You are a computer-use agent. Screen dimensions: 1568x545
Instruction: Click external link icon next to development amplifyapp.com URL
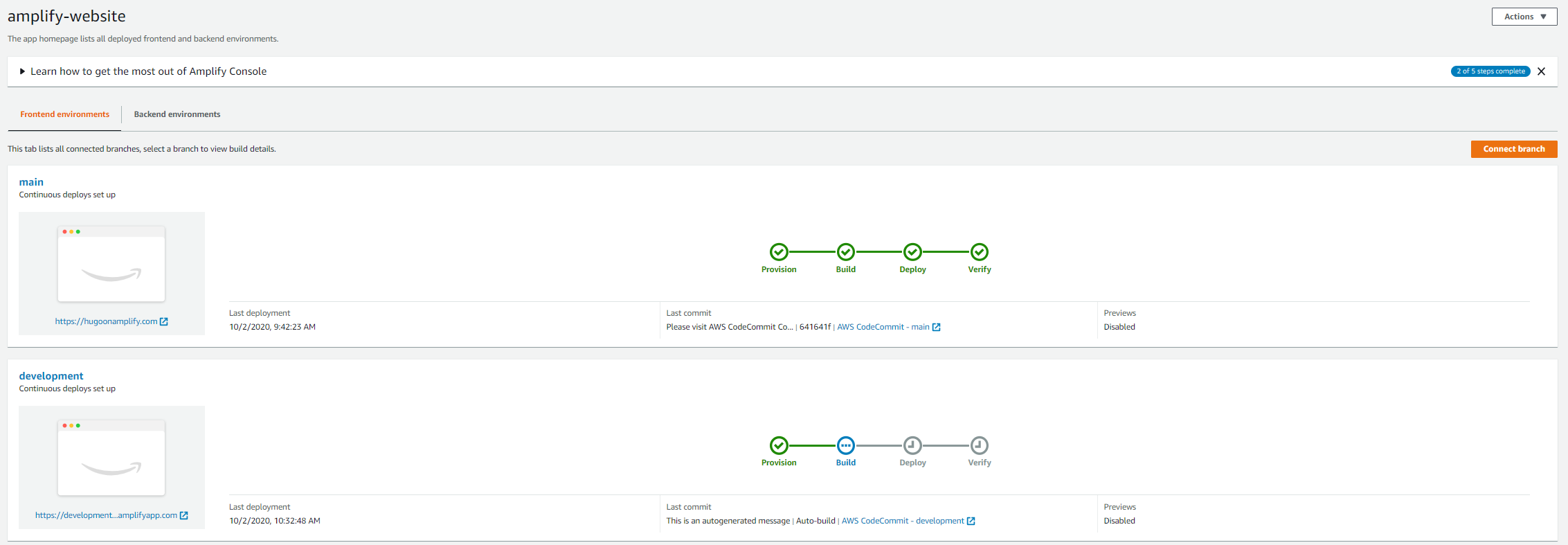[x=184, y=515]
